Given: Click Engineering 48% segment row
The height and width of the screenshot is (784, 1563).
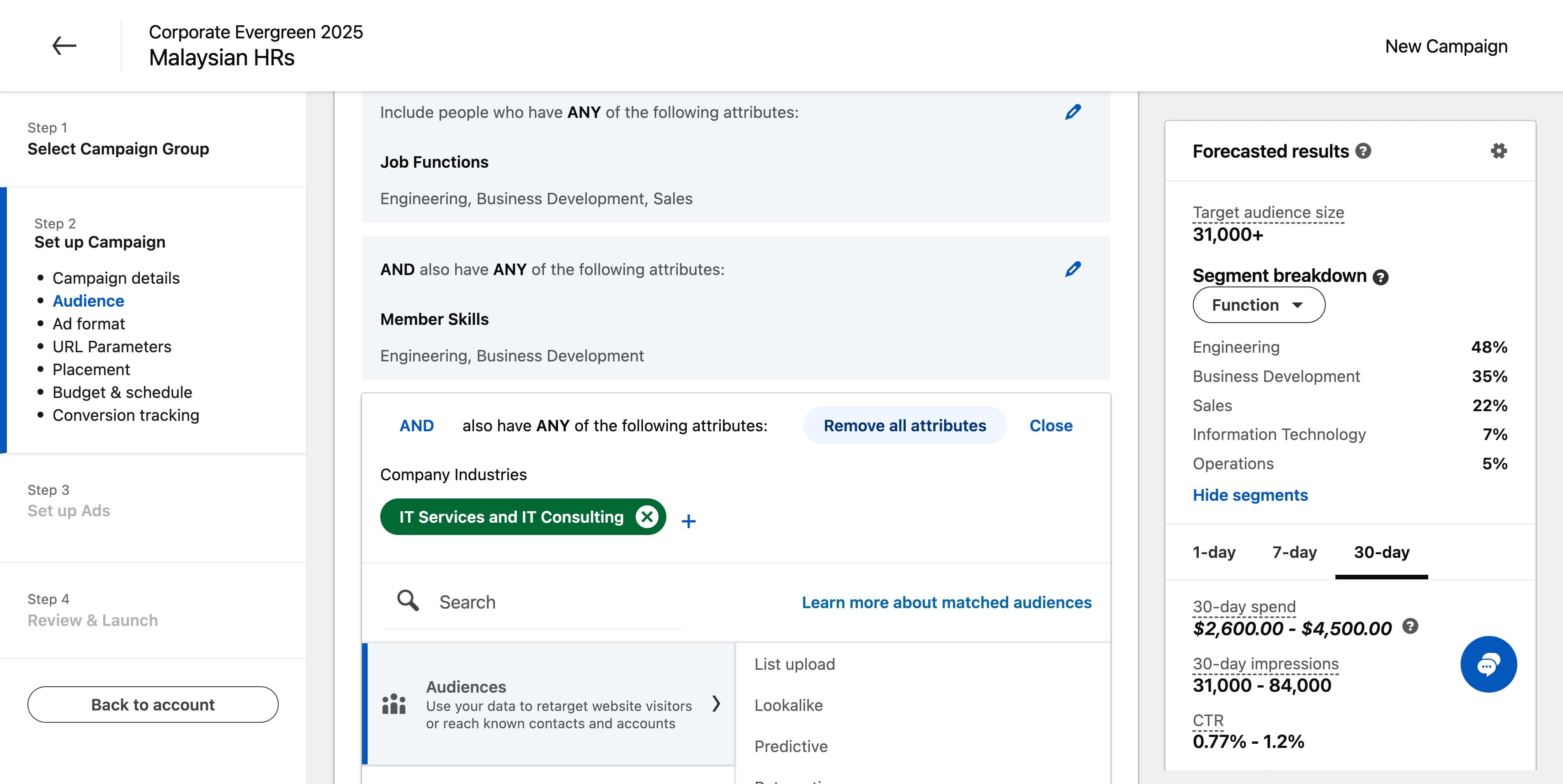Looking at the screenshot, I should pos(1350,347).
